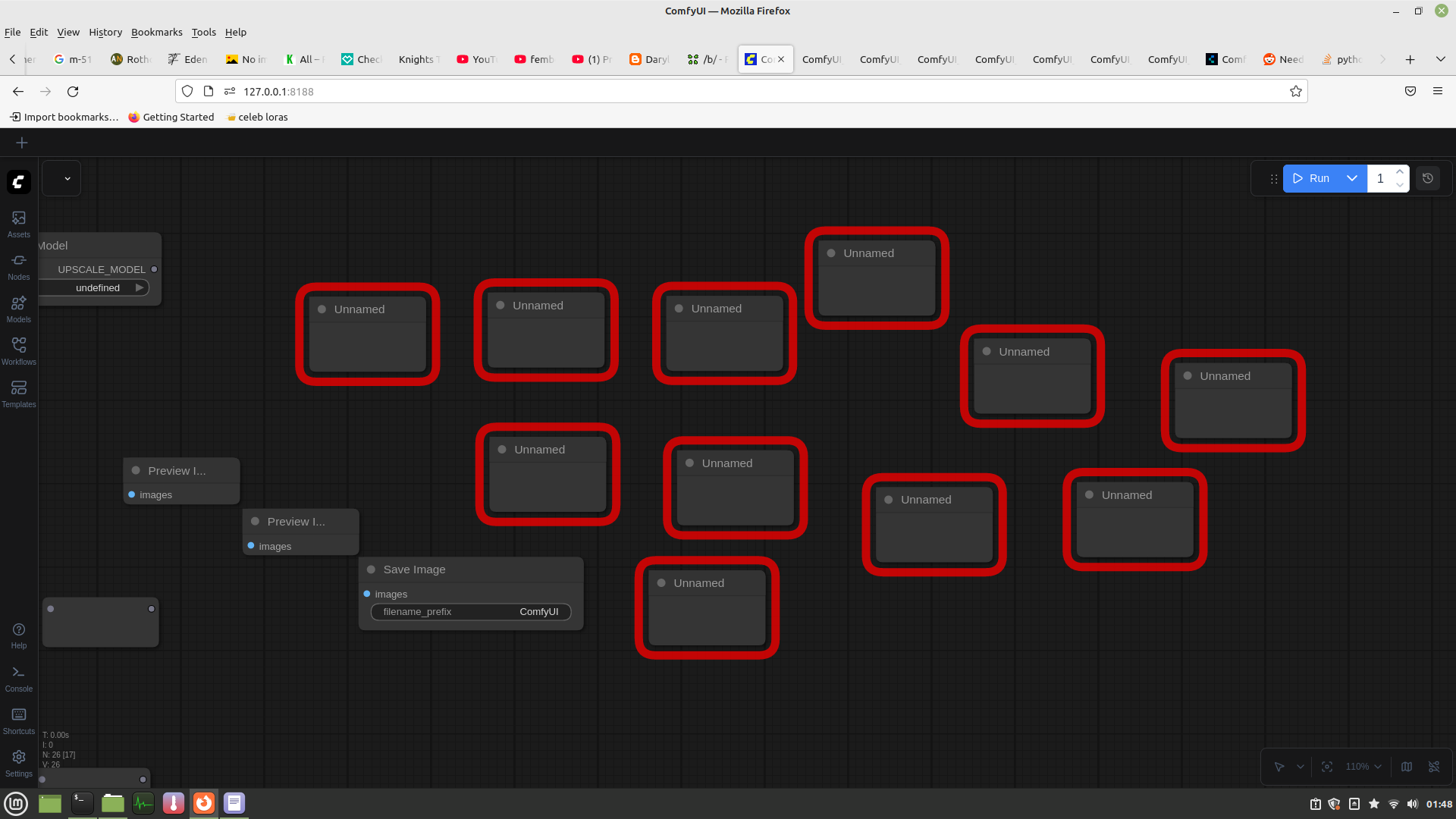This screenshot has height=819, width=1456.
Task: Expand the Run button dropdown arrow
Action: 1351,178
